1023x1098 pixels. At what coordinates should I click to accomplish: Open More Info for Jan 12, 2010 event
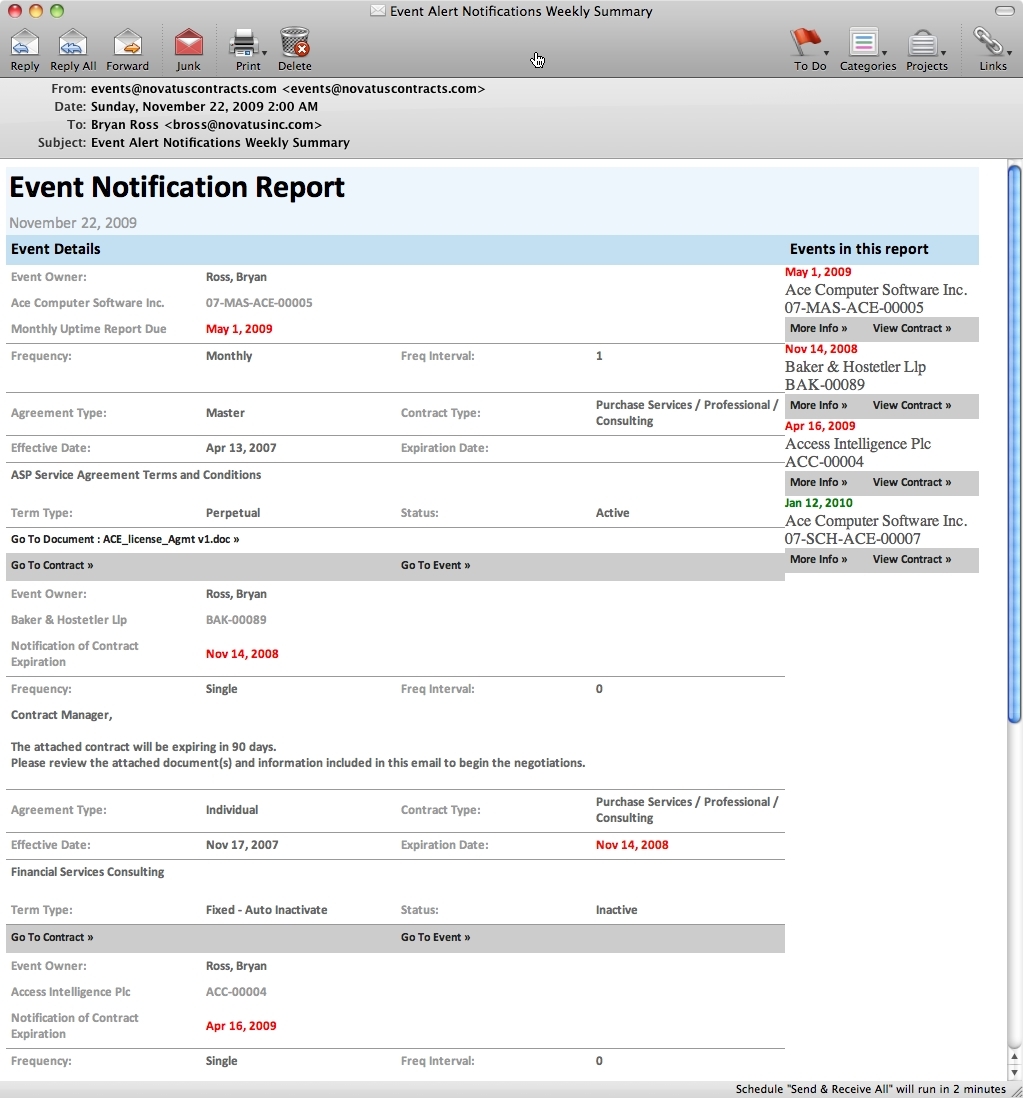(819, 560)
